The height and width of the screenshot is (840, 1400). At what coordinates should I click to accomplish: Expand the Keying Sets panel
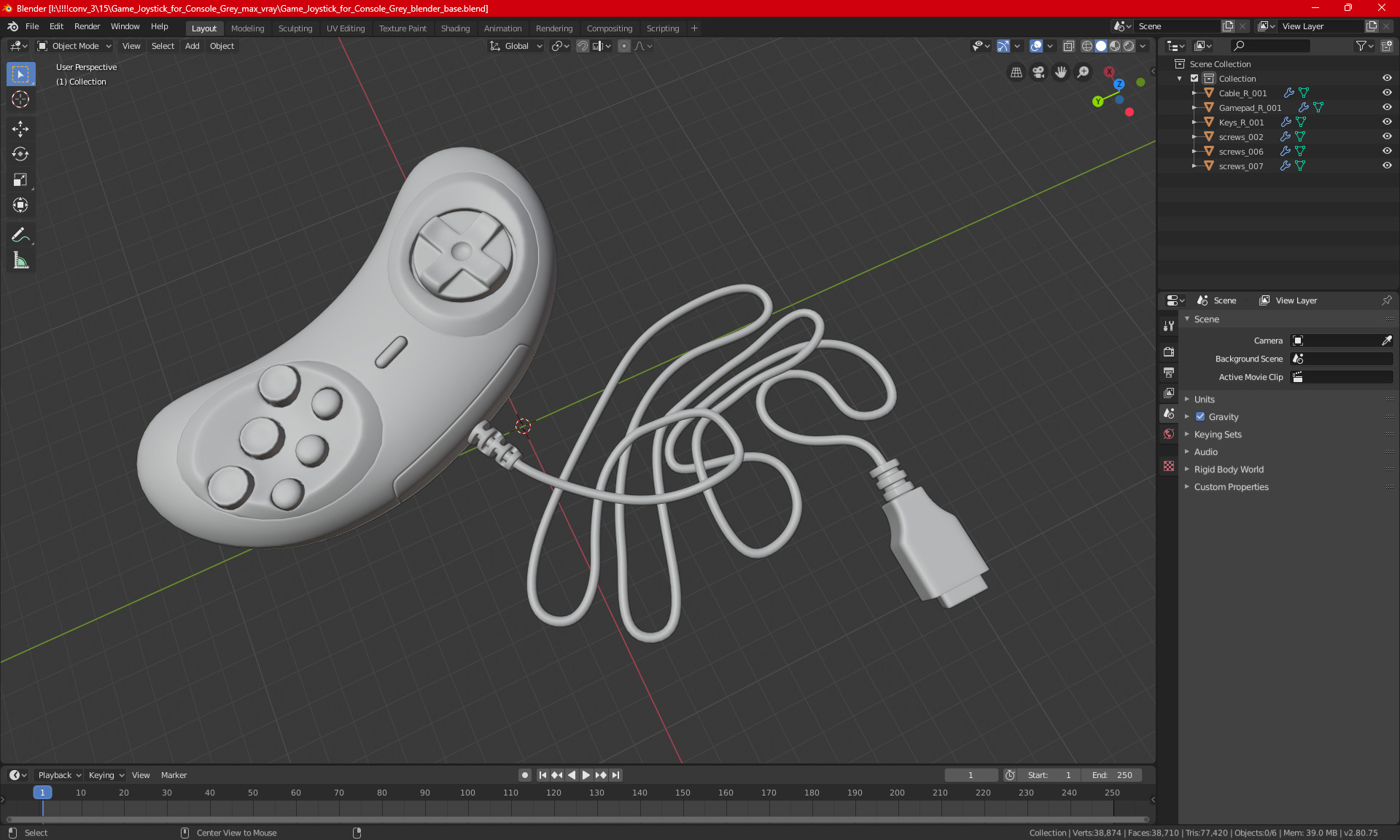click(x=1217, y=434)
